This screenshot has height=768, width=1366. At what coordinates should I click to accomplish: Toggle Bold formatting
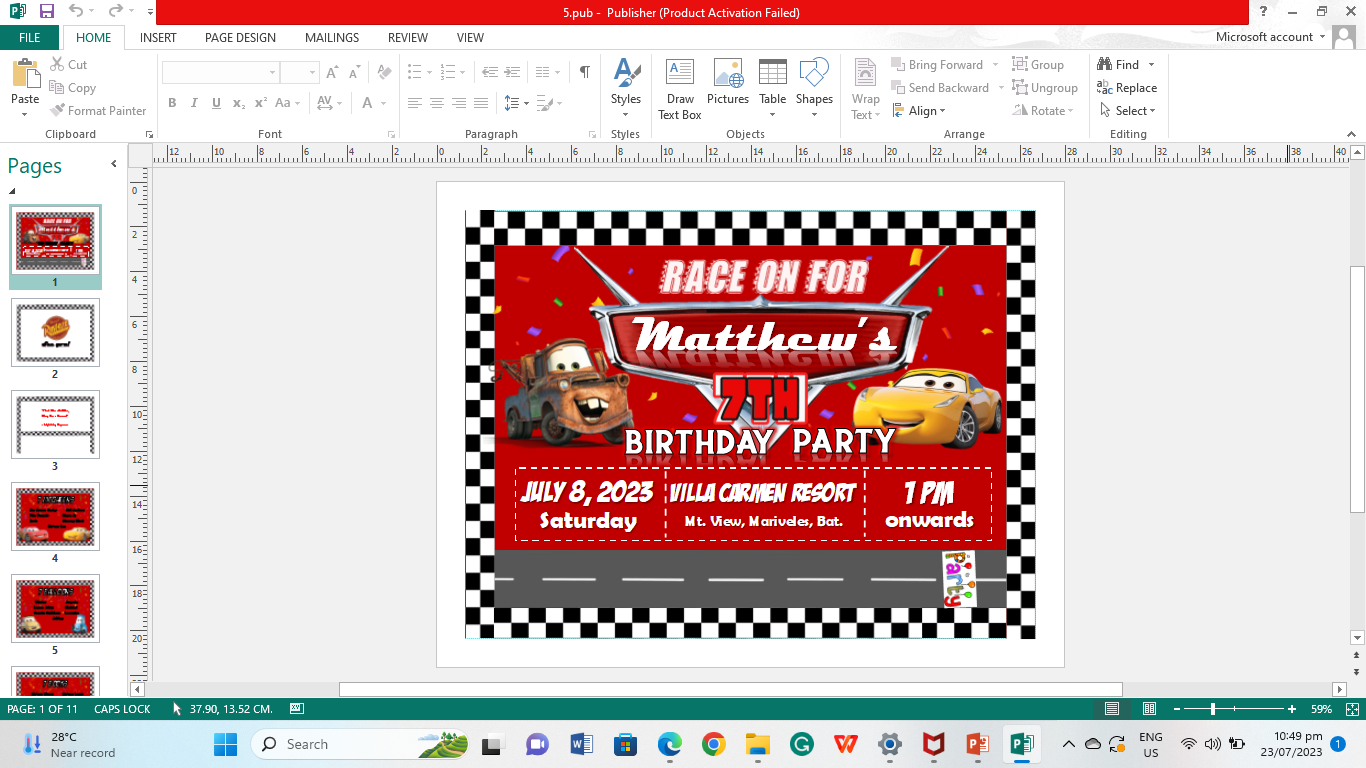172,103
